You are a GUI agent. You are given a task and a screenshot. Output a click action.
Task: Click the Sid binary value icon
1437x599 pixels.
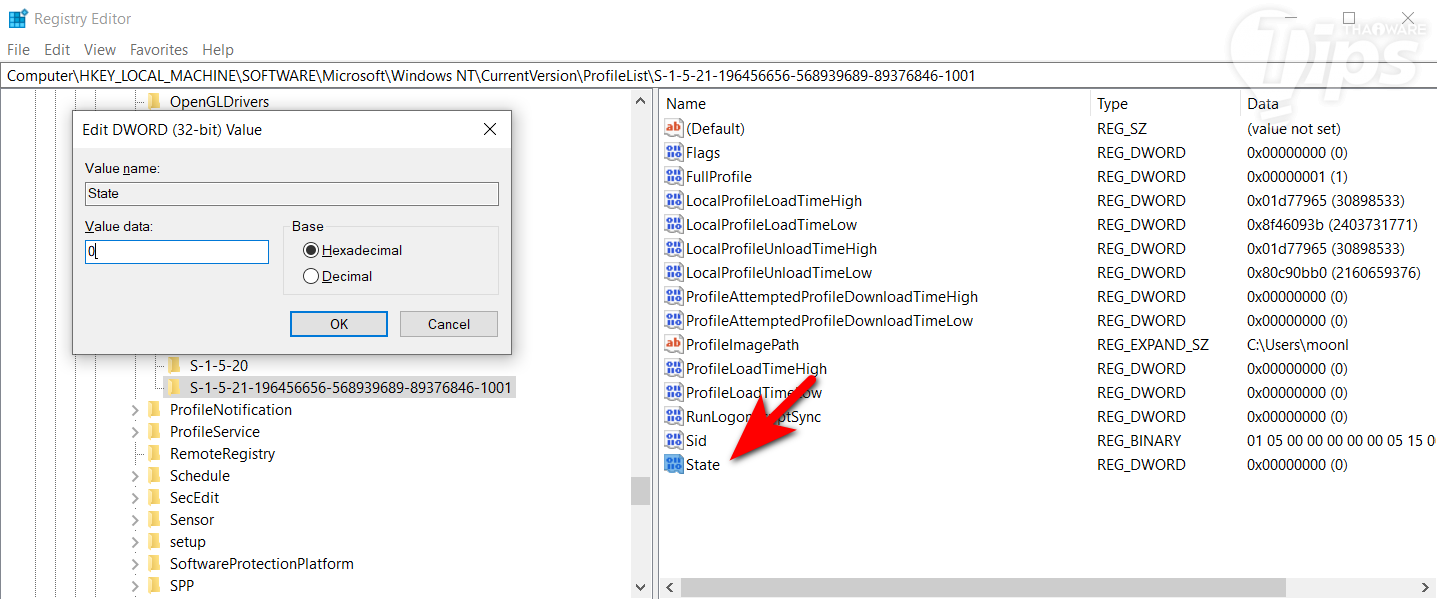click(674, 440)
